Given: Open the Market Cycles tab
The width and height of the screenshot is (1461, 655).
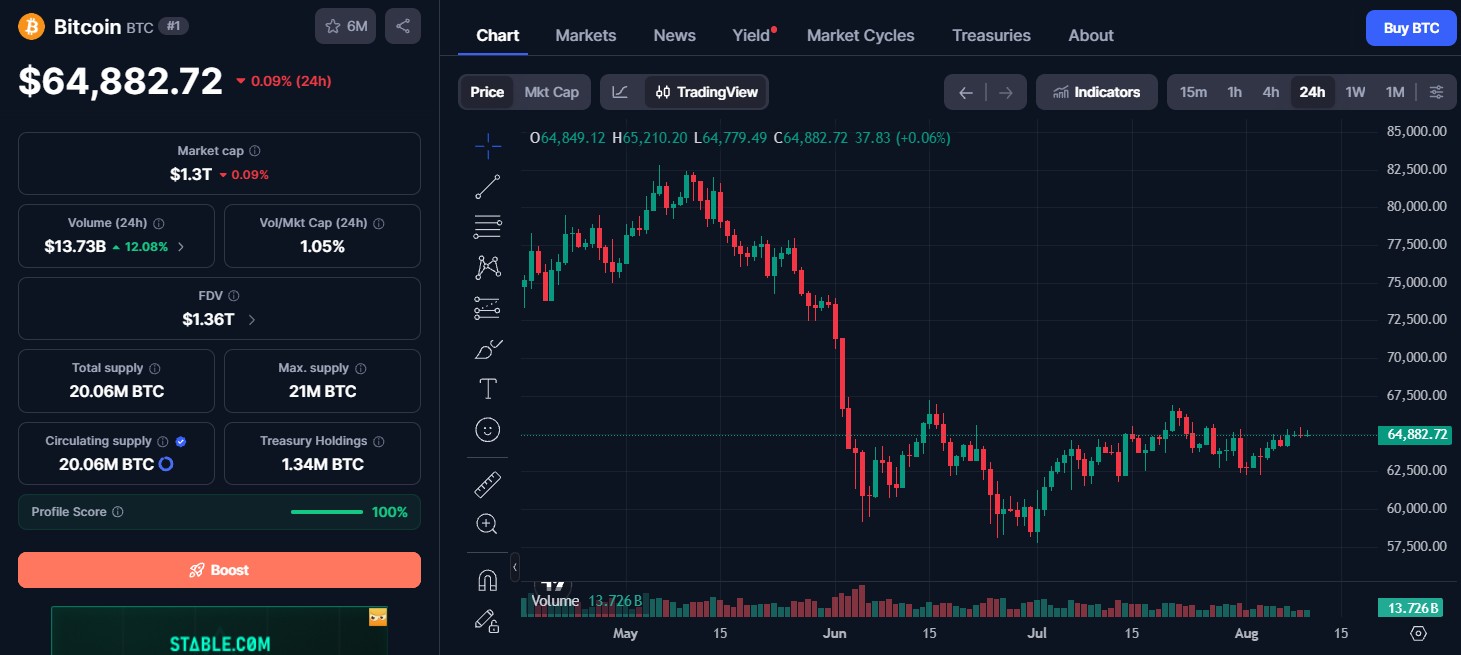Looking at the screenshot, I should [861, 35].
